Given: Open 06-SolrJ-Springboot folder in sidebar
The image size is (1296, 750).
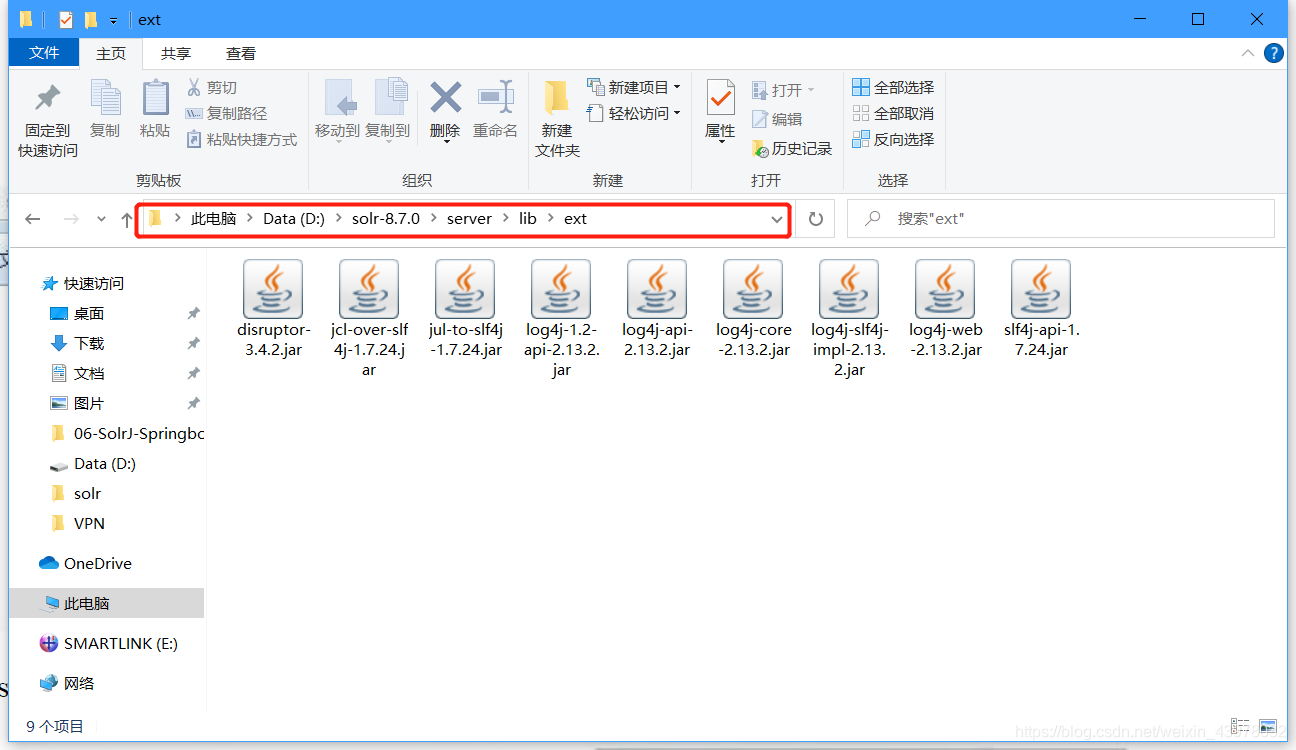Looking at the screenshot, I should 126,434.
